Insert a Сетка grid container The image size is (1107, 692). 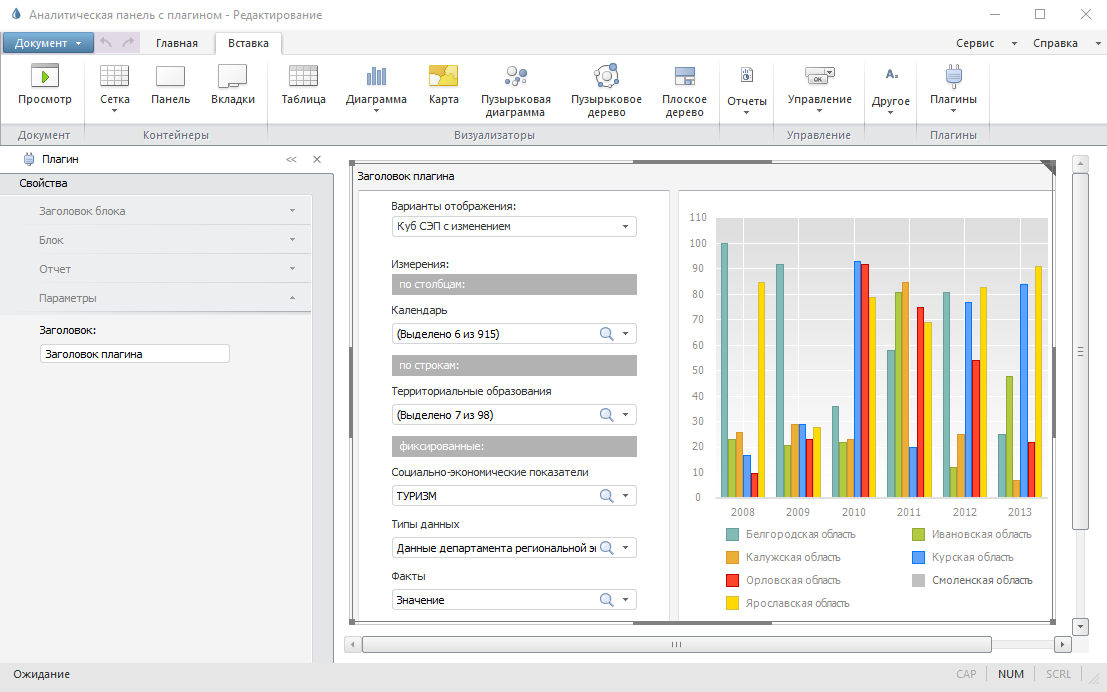[115, 77]
